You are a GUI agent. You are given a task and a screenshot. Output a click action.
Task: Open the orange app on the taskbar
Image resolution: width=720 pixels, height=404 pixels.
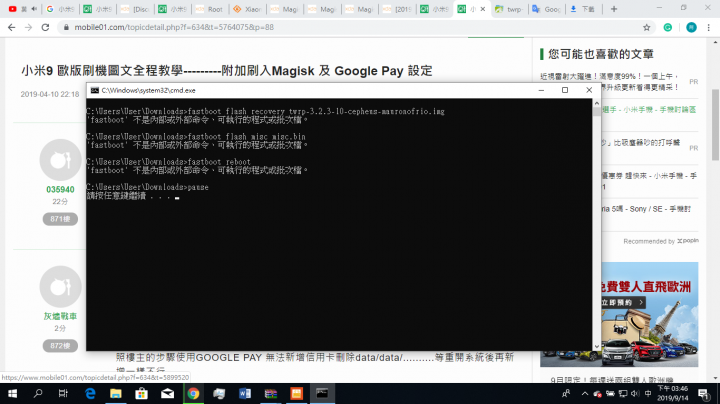(297, 393)
